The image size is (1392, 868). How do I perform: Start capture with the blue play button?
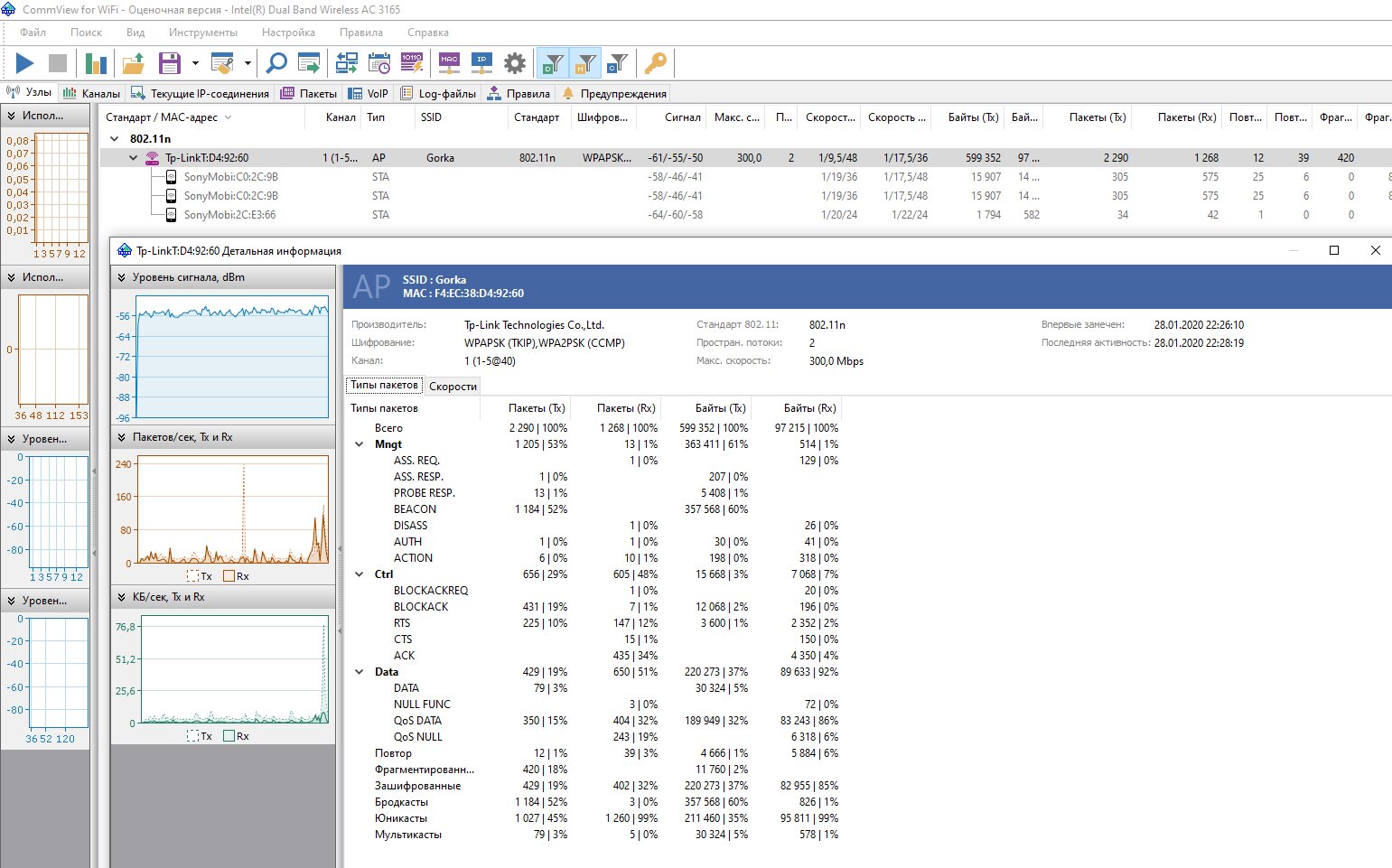coord(24,63)
